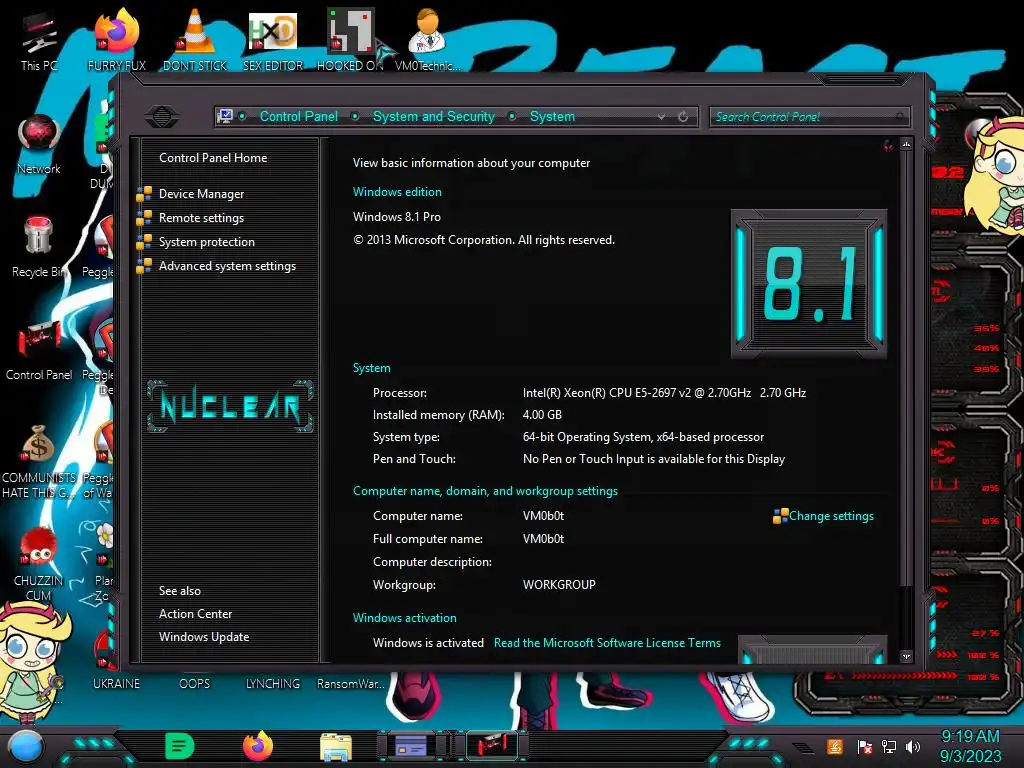Image resolution: width=1024 pixels, height=768 pixels.
Task: Click the volume speaker tray icon
Action: (913, 746)
